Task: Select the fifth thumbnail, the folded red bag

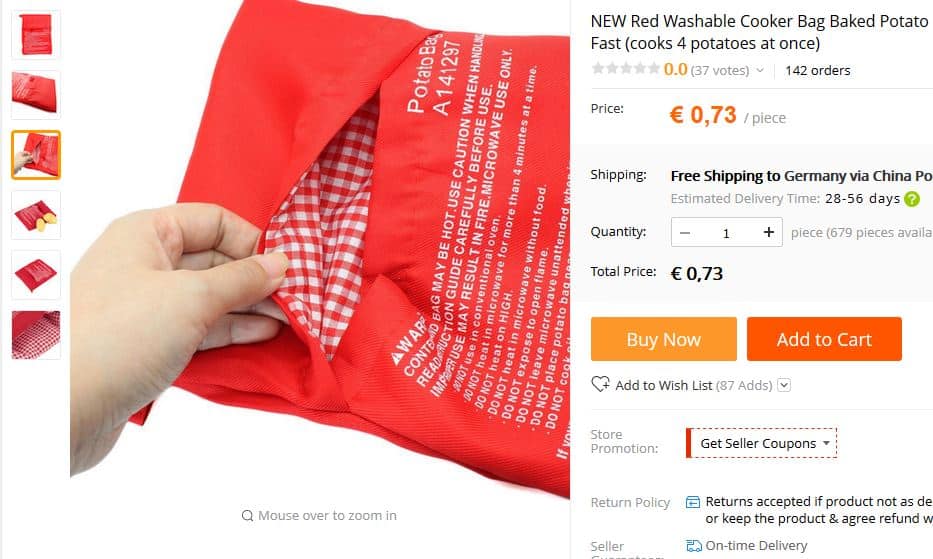Action: [x=36, y=275]
